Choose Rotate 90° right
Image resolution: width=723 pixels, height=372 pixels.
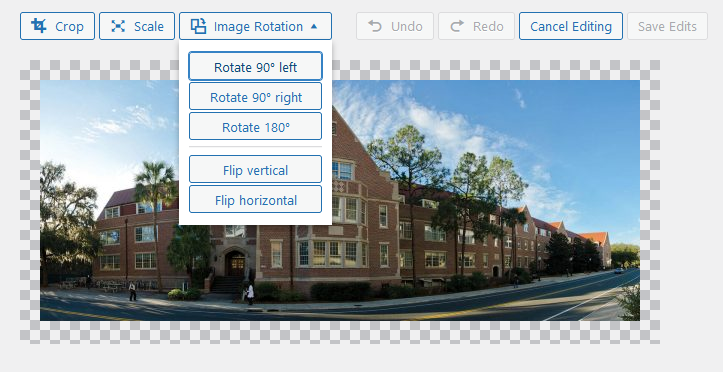click(255, 97)
